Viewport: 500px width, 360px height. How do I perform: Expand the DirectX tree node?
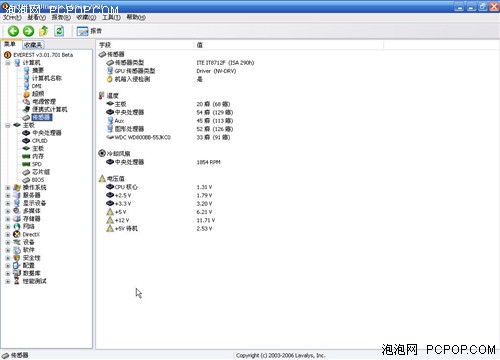pyautogui.click(x=8, y=234)
